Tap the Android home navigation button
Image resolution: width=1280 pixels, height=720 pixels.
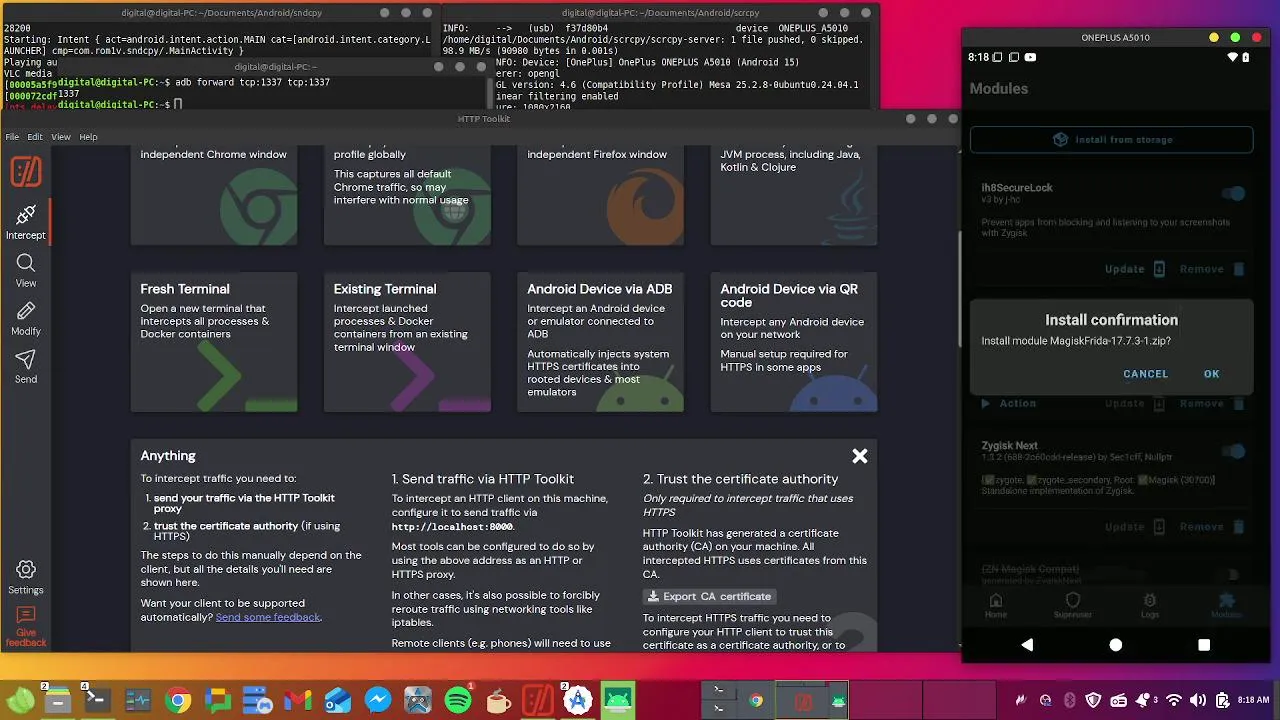[x=1116, y=645]
